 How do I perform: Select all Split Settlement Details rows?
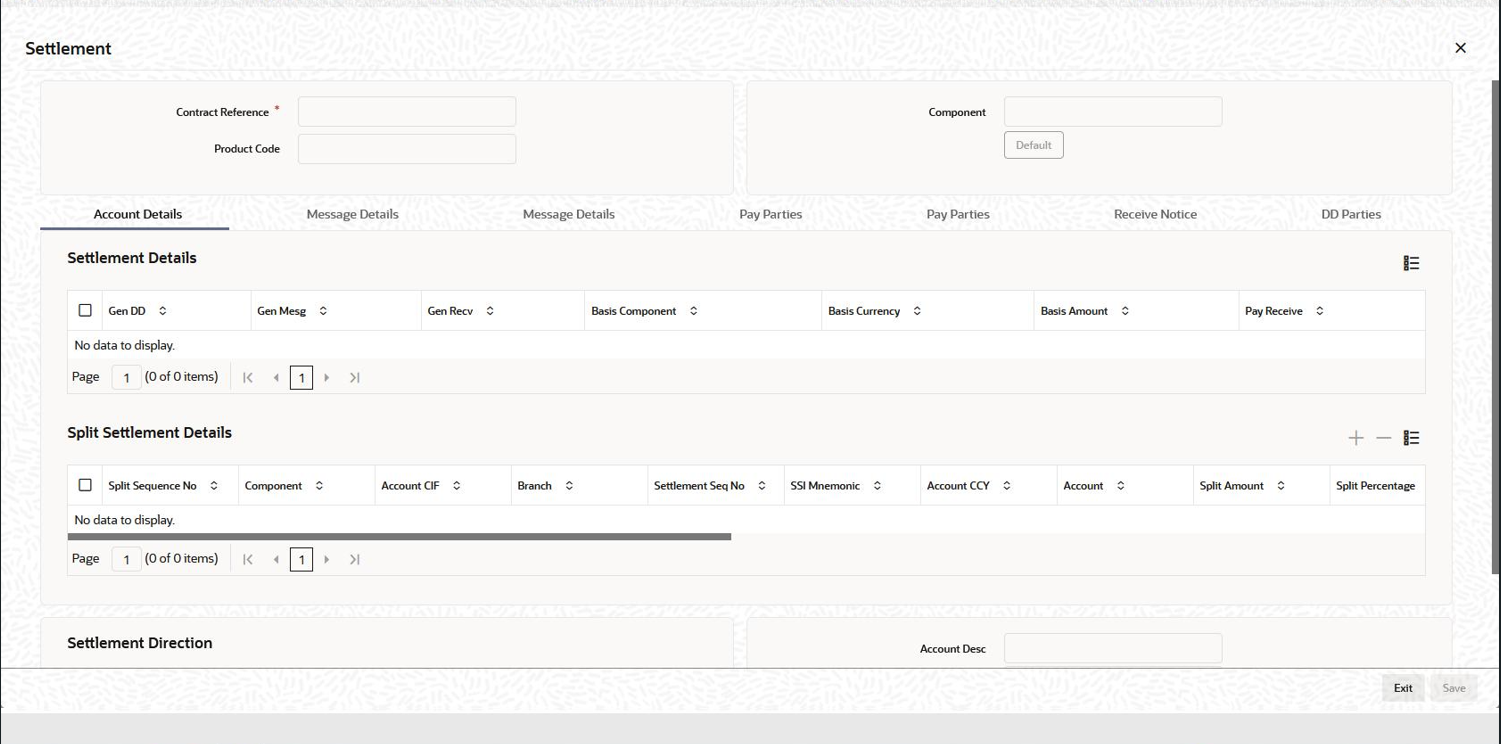[x=85, y=485]
